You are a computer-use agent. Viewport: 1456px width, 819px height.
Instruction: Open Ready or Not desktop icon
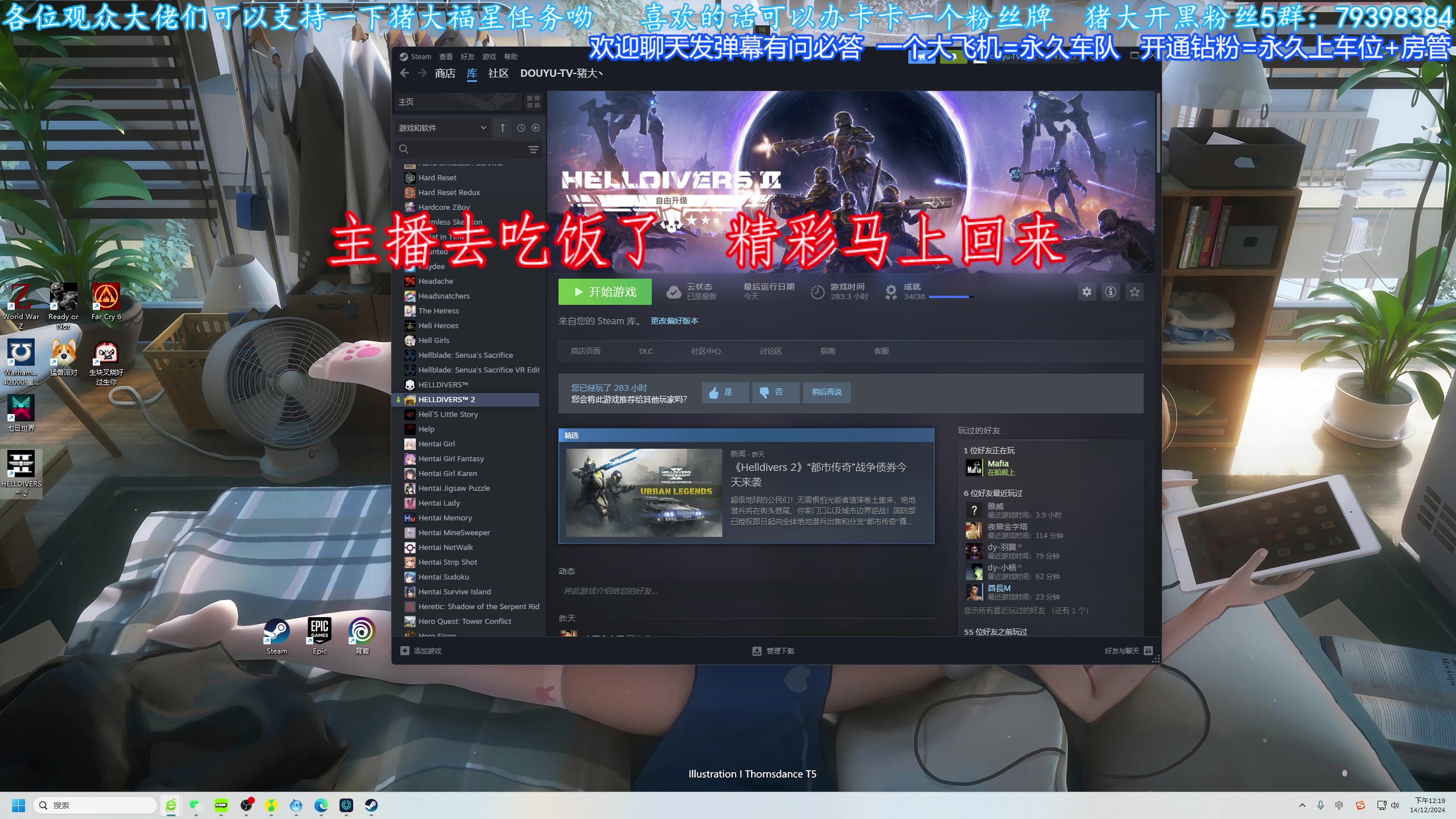click(x=63, y=306)
